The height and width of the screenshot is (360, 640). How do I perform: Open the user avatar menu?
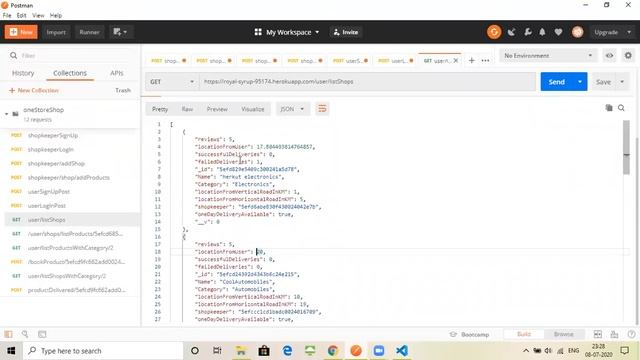pos(578,32)
